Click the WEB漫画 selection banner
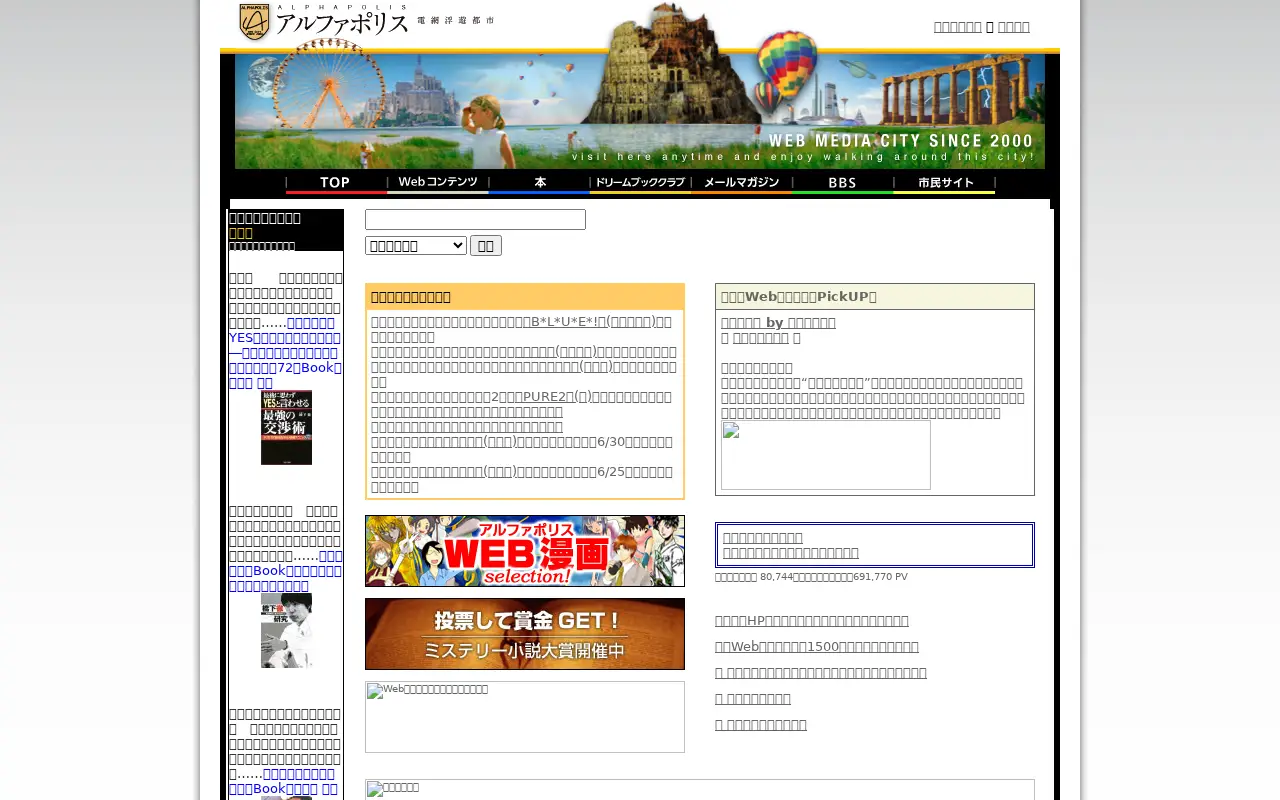The width and height of the screenshot is (1280, 800). pyautogui.click(x=525, y=551)
